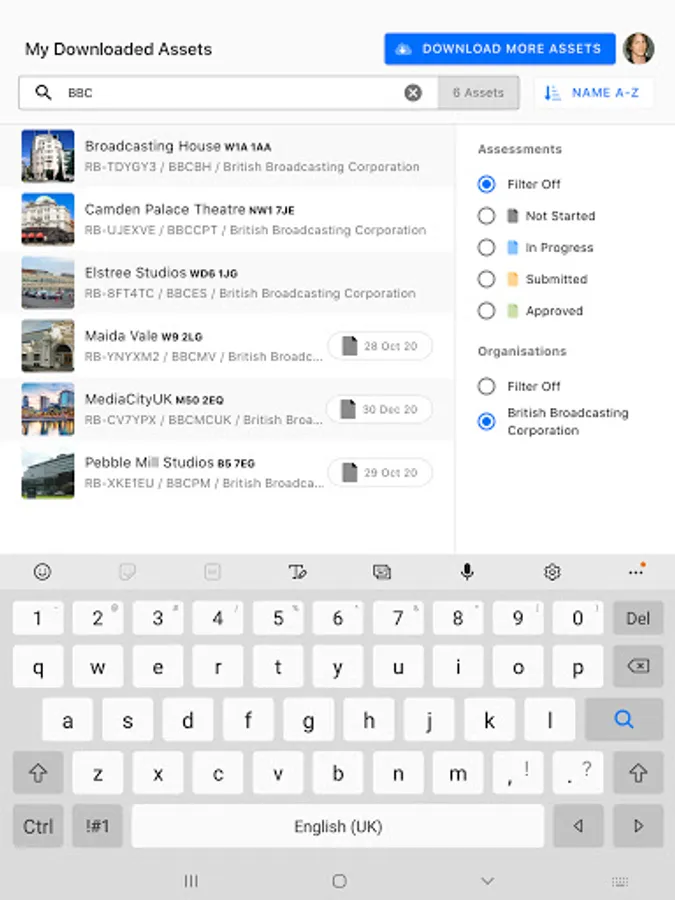Open MediaCityUK 30 Dec 20 assessment chip
Image resolution: width=675 pixels, height=900 pixels.
[379, 409]
